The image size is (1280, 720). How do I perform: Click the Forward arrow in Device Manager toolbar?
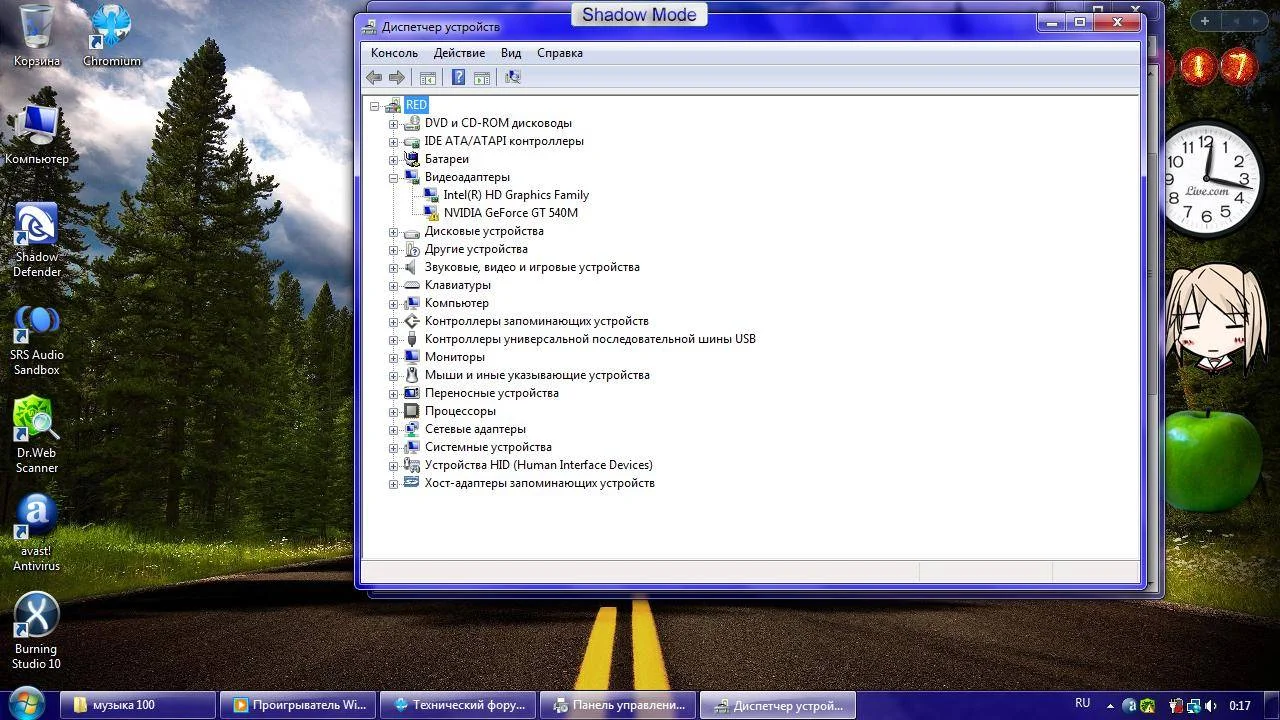[x=397, y=77]
